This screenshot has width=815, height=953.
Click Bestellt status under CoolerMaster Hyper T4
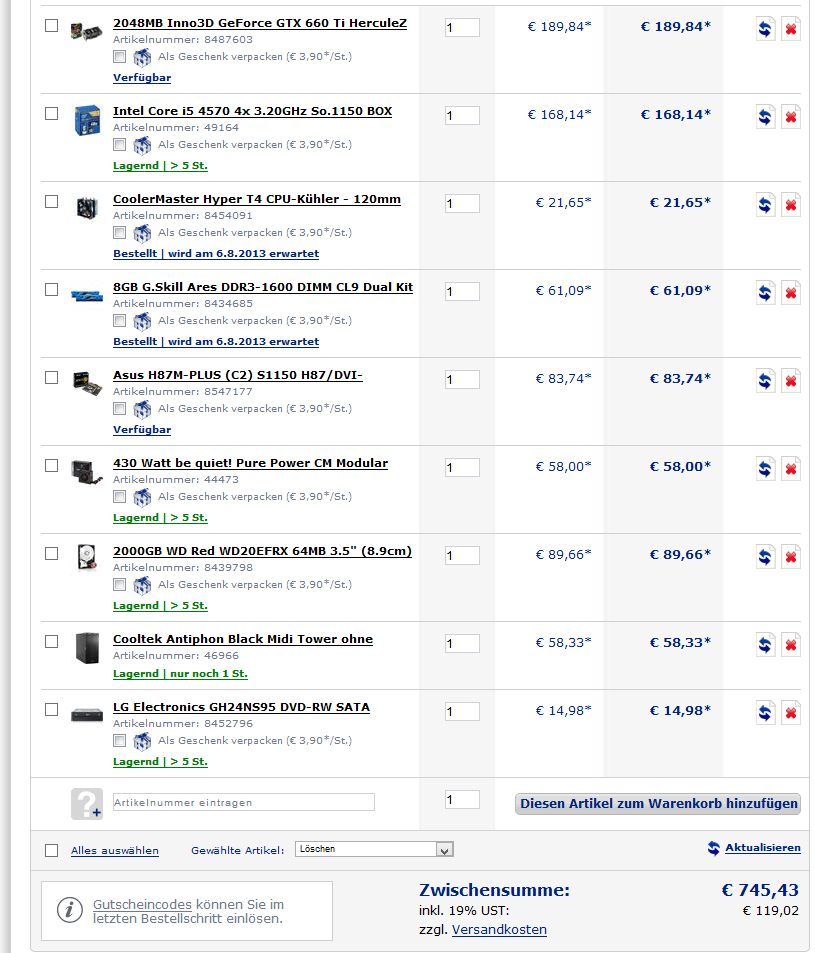coord(216,254)
